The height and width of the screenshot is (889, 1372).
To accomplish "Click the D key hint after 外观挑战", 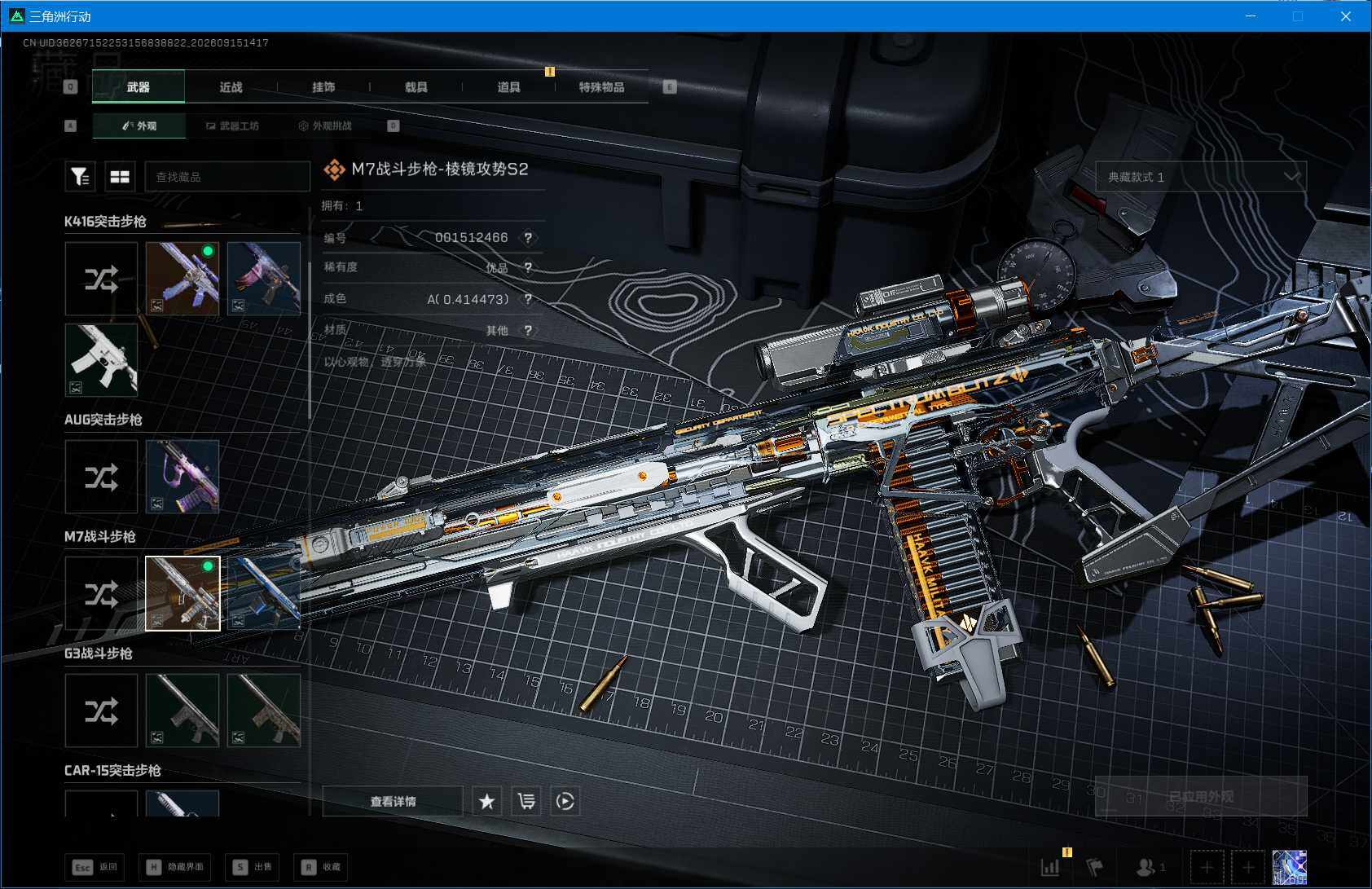I will [x=394, y=125].
